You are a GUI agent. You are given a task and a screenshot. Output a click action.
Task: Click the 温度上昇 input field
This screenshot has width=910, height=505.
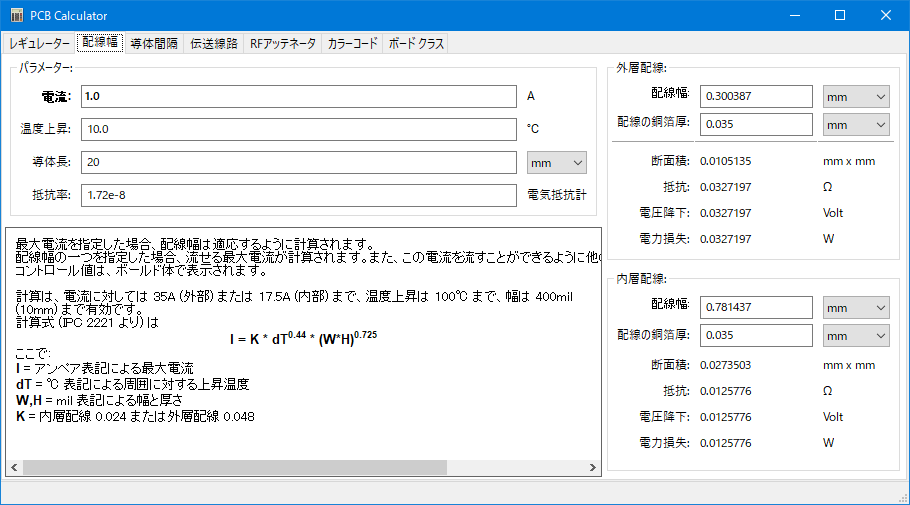click(x=298, y=130)
